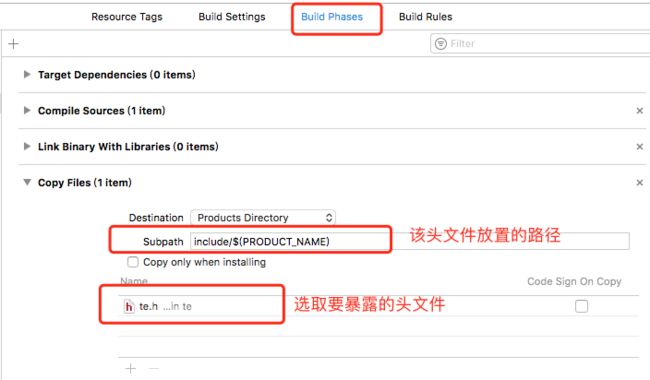Expand Target Dependencies section

pos(27,75)
